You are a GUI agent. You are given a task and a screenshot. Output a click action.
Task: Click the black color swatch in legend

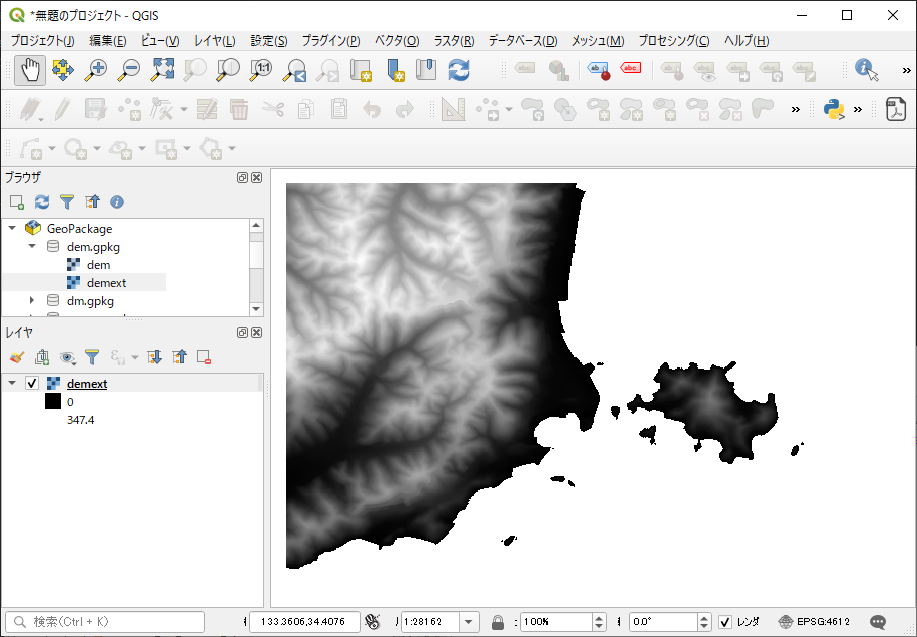(53, 402)
